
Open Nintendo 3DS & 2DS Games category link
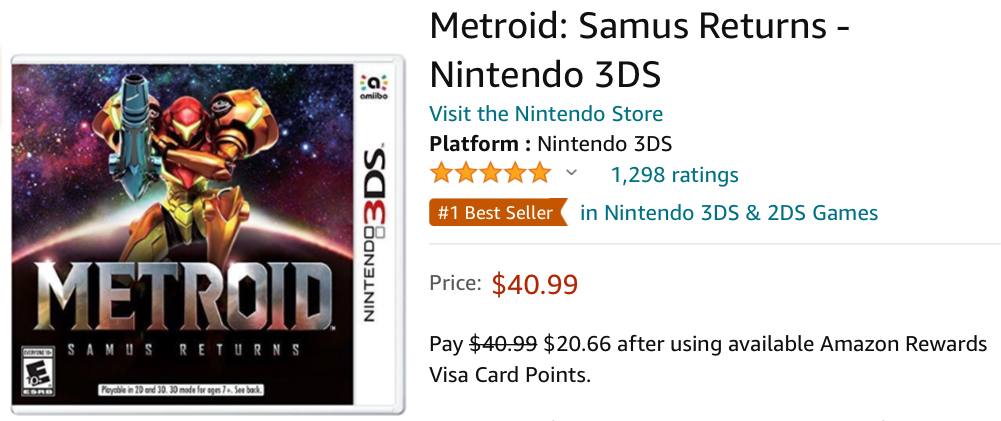(729, 212)
